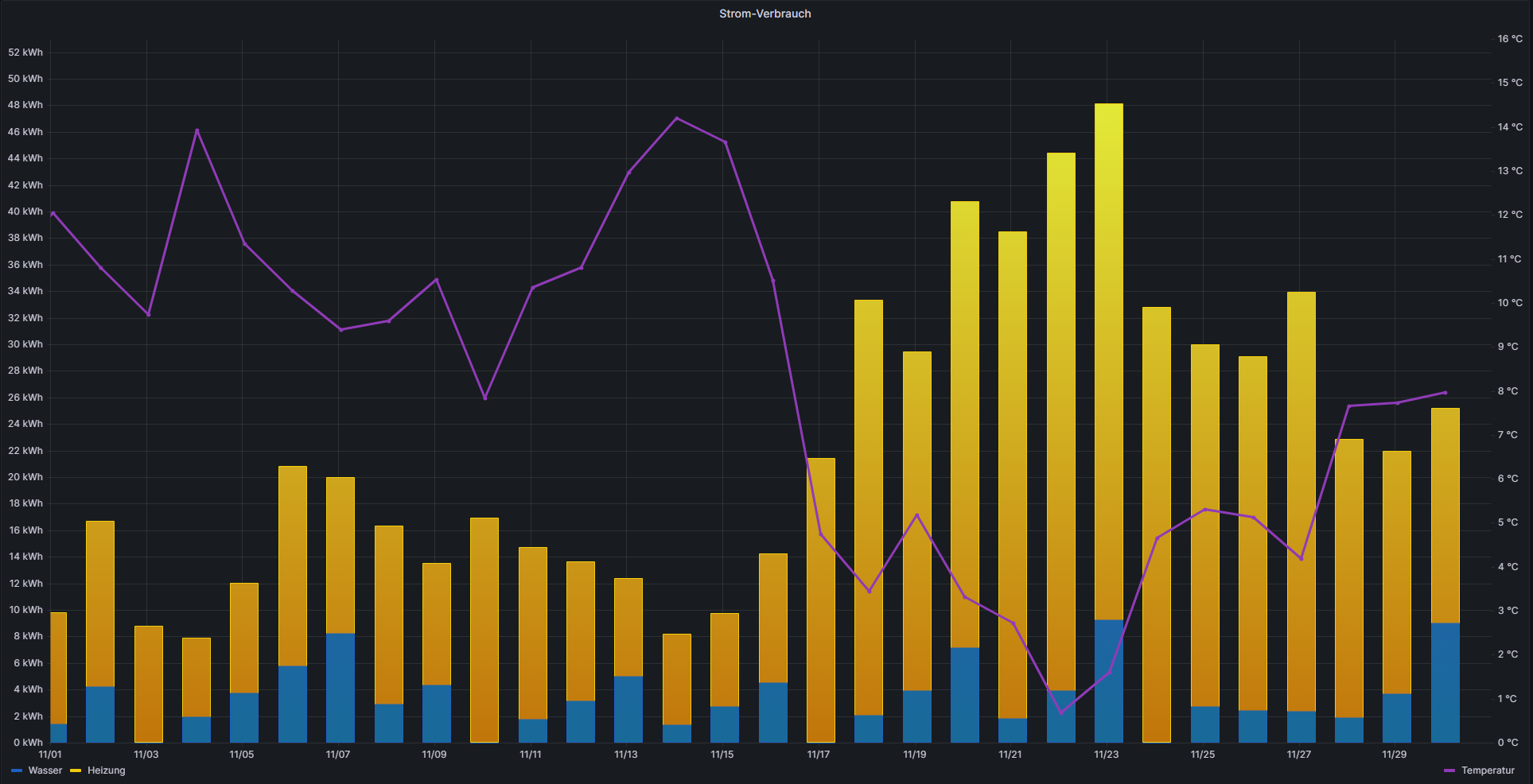Click the 52 kWh y-axis label
The image size is (1533, 784).
click(25, 52)
